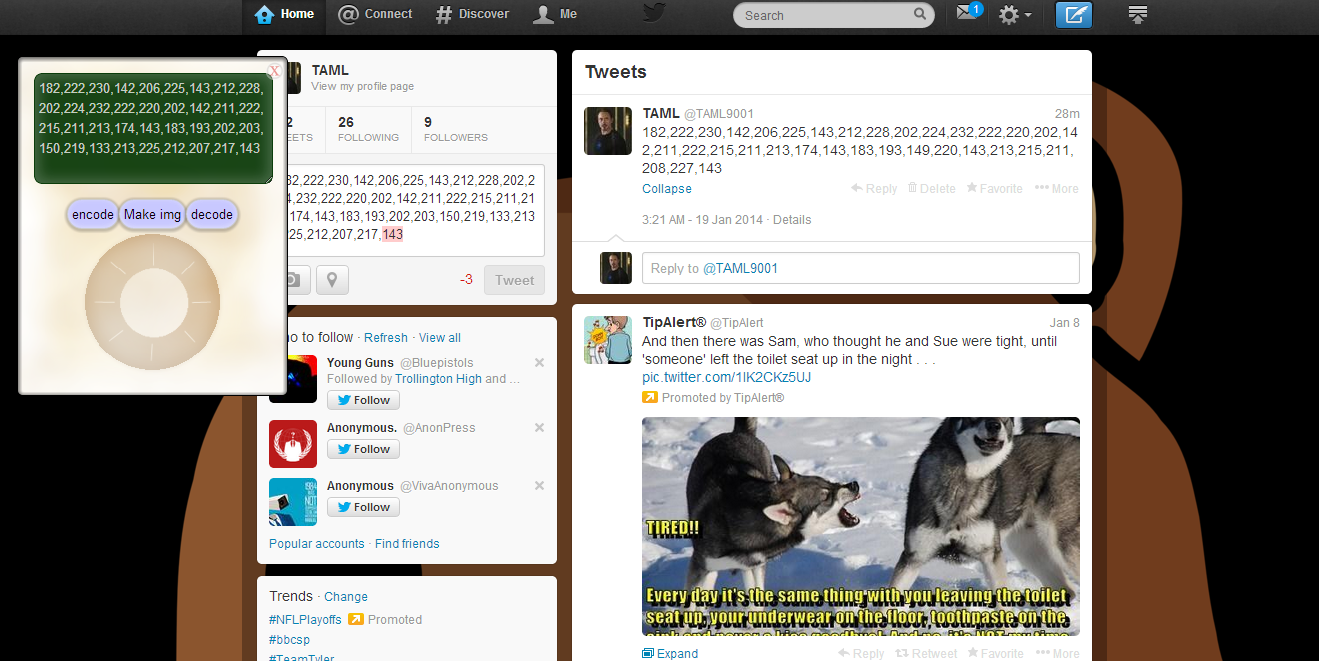1319x661 pixels.
Task: Open VivaAnonymous avatar thumbnail
Action: pyautogui.click(x=293, y=502)
